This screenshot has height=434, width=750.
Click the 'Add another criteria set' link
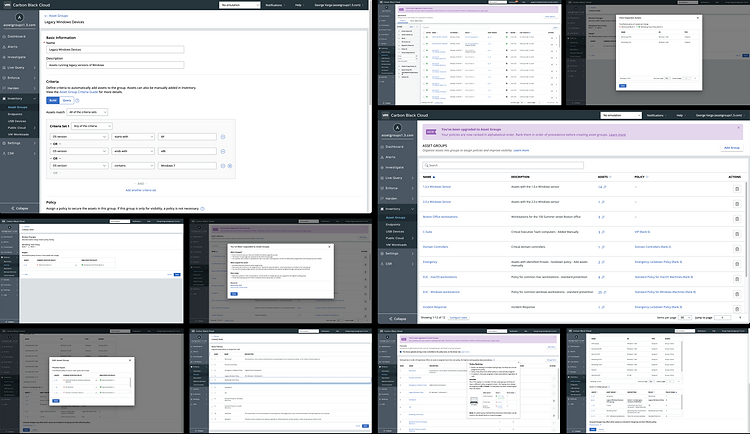tap(141, 190)
